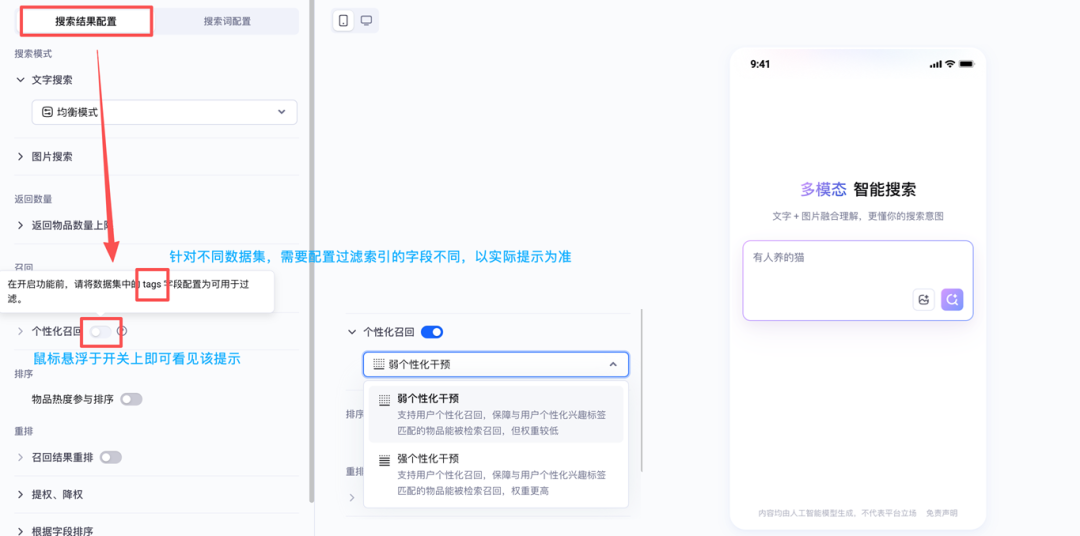Expand 个性化召回 row in left panel

pos(20,331)
